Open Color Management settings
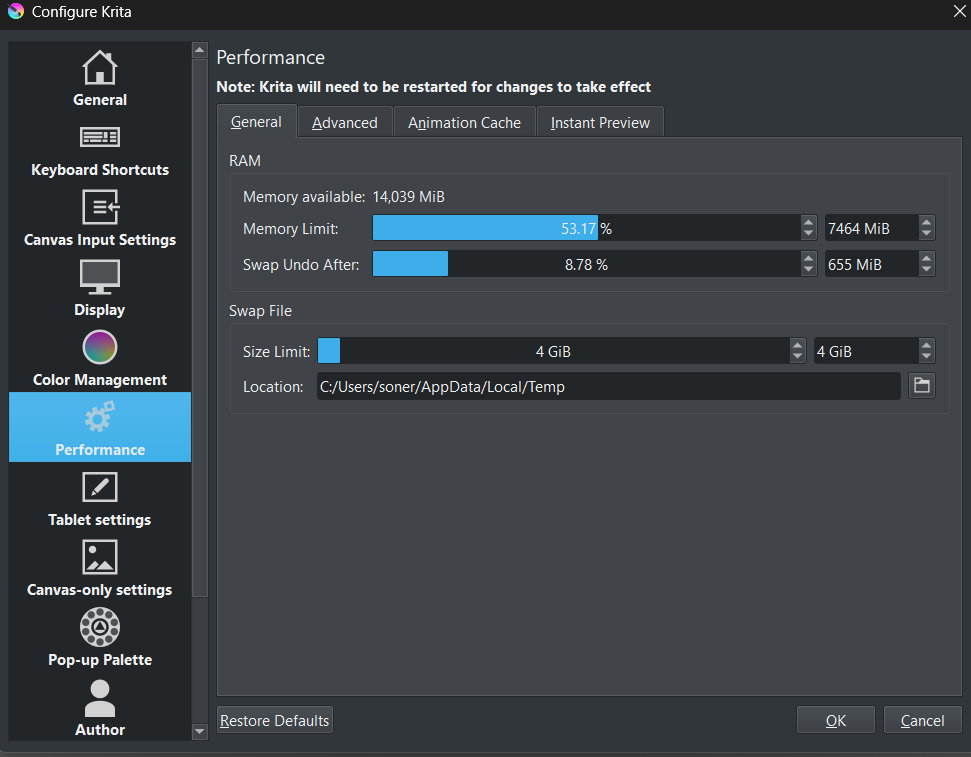Viewport: 971px width, 757px height. click(100, 357)
